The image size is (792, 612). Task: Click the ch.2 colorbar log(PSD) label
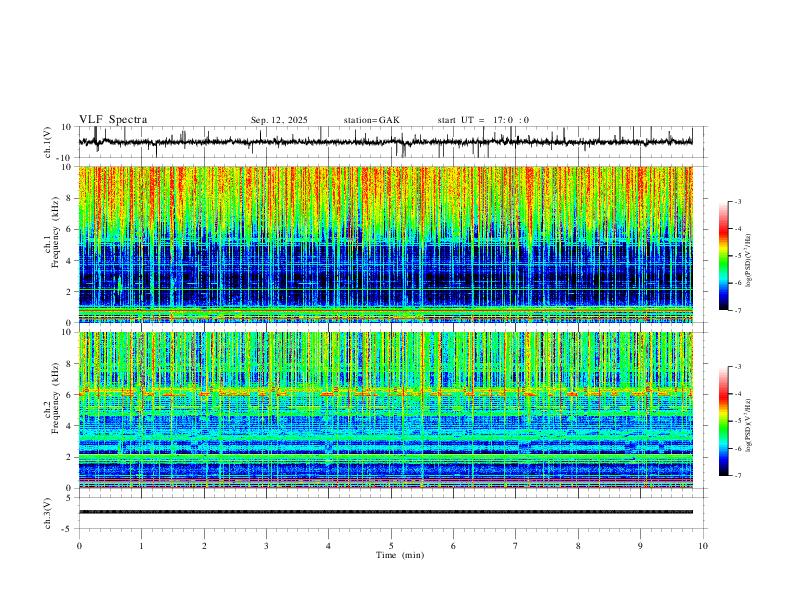(x=749, y=425)
